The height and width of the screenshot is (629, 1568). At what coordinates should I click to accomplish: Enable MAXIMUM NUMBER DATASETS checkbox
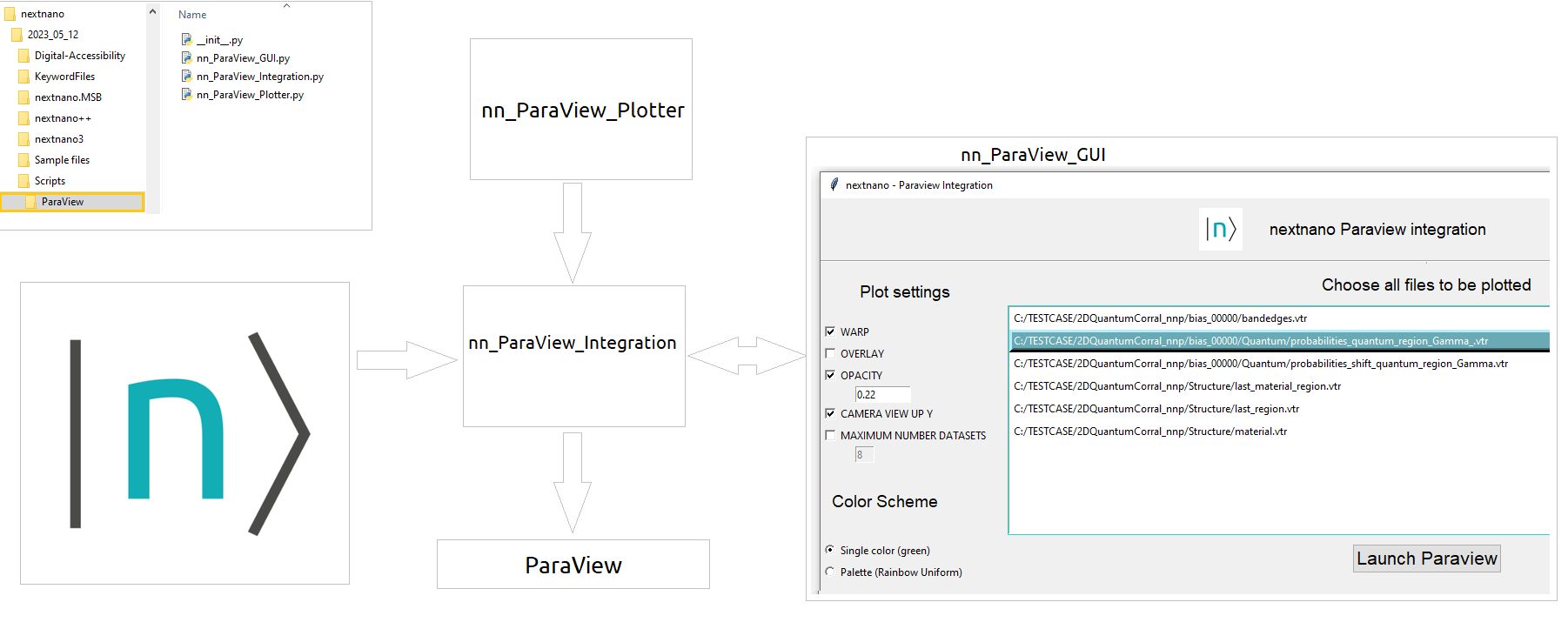pyautogui.click(x=830, y=435)
